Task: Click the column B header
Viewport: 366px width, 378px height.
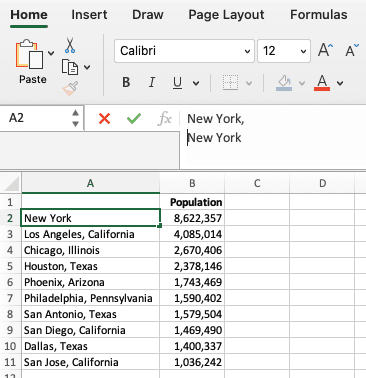Action: pos(192,183)
